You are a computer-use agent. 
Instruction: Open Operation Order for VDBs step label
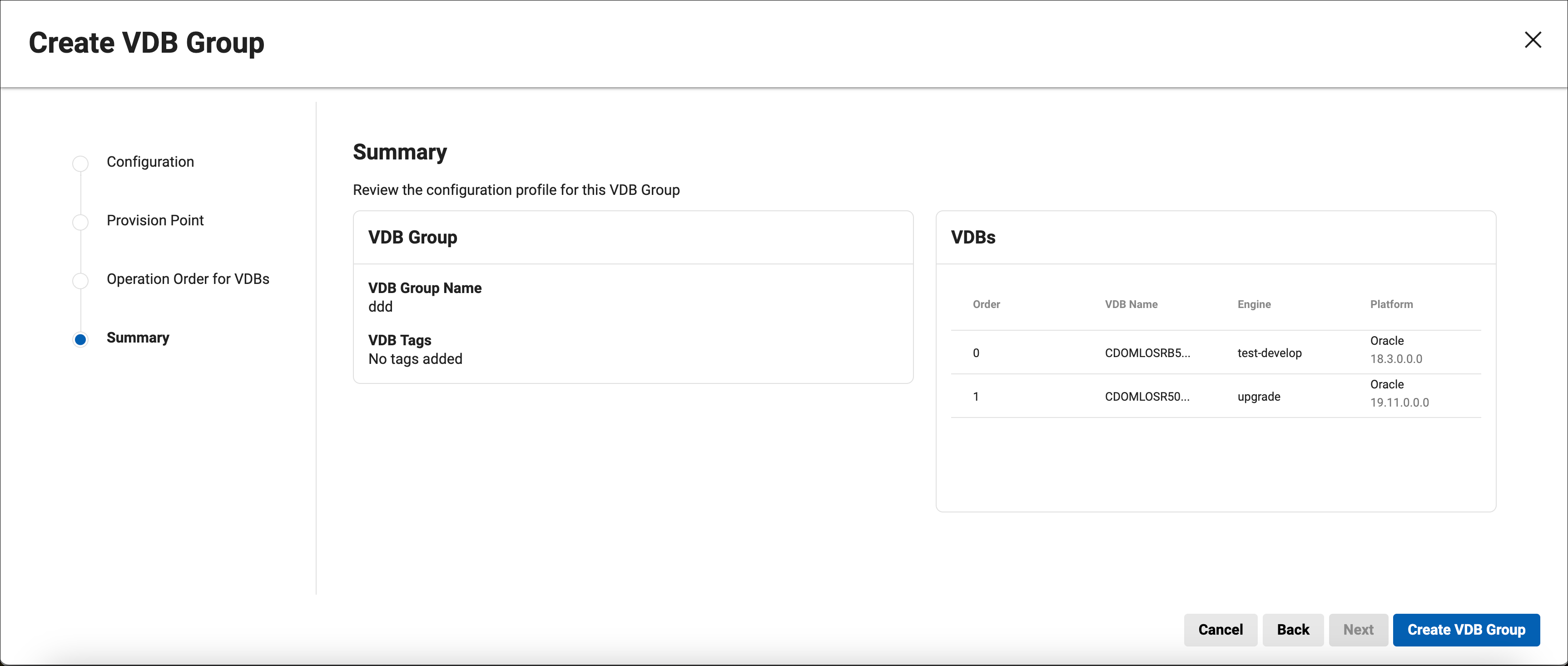pos(188,279)
